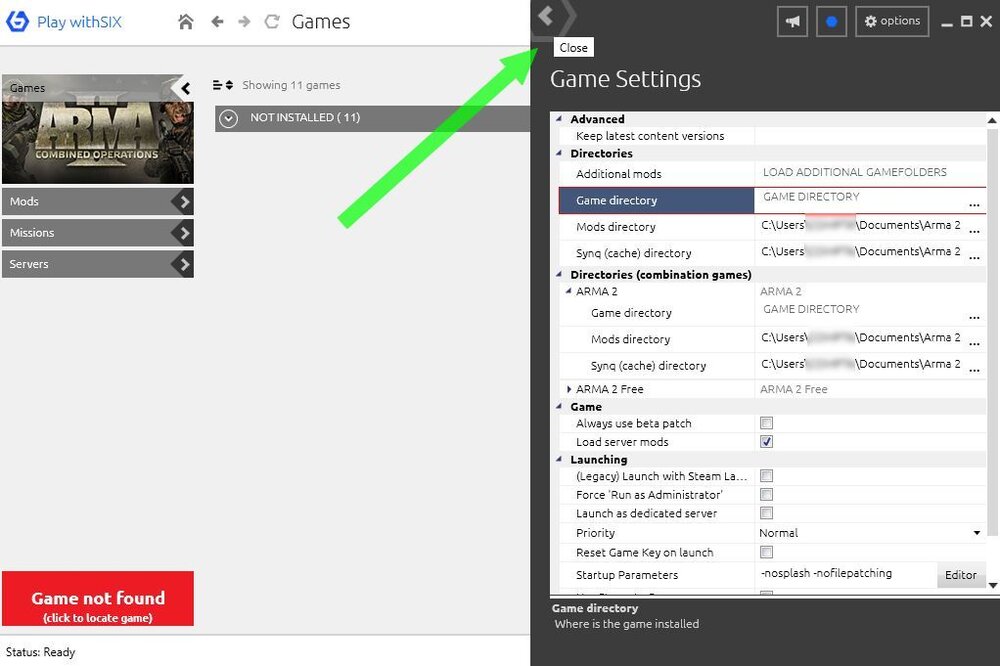
Task: Open the sort/view options icon by Showing games
Action: click(223, 85)
